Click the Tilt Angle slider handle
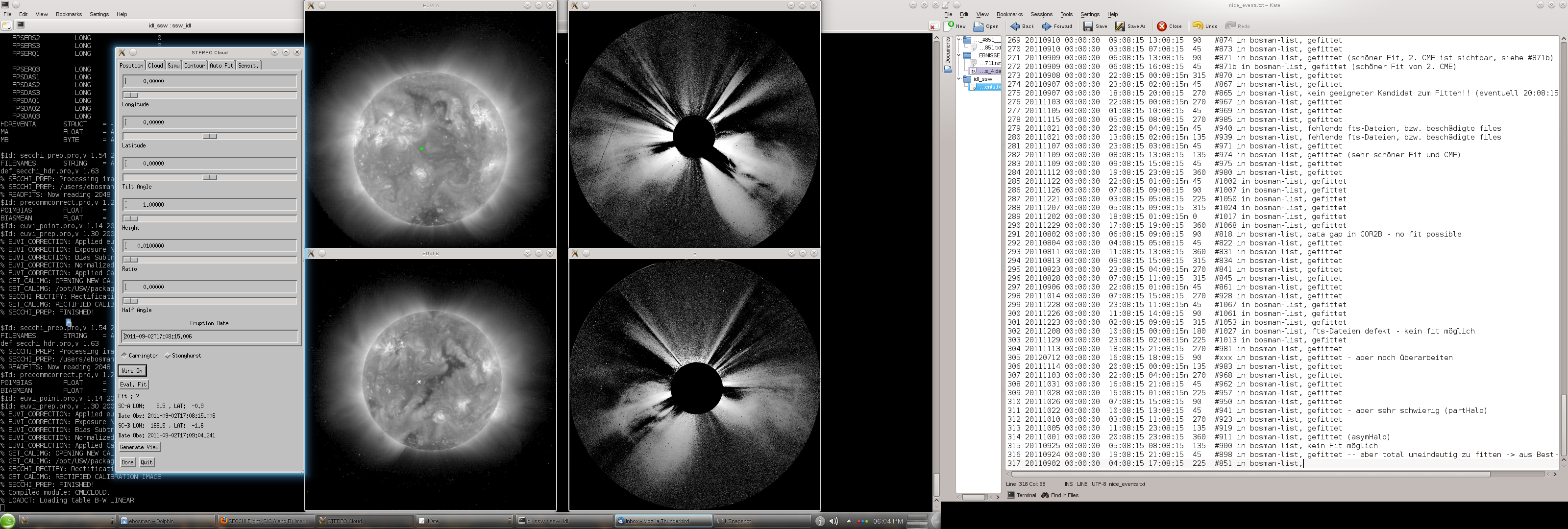 coord(210,177)
